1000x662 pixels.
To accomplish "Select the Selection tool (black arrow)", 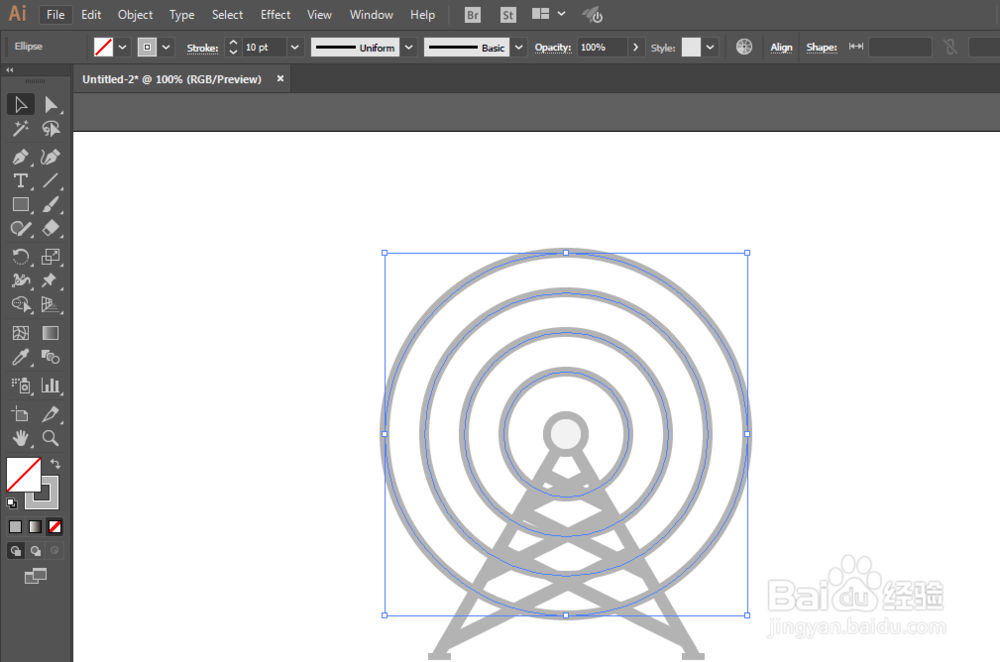I will pyautogui.click(x=20, y=105).
